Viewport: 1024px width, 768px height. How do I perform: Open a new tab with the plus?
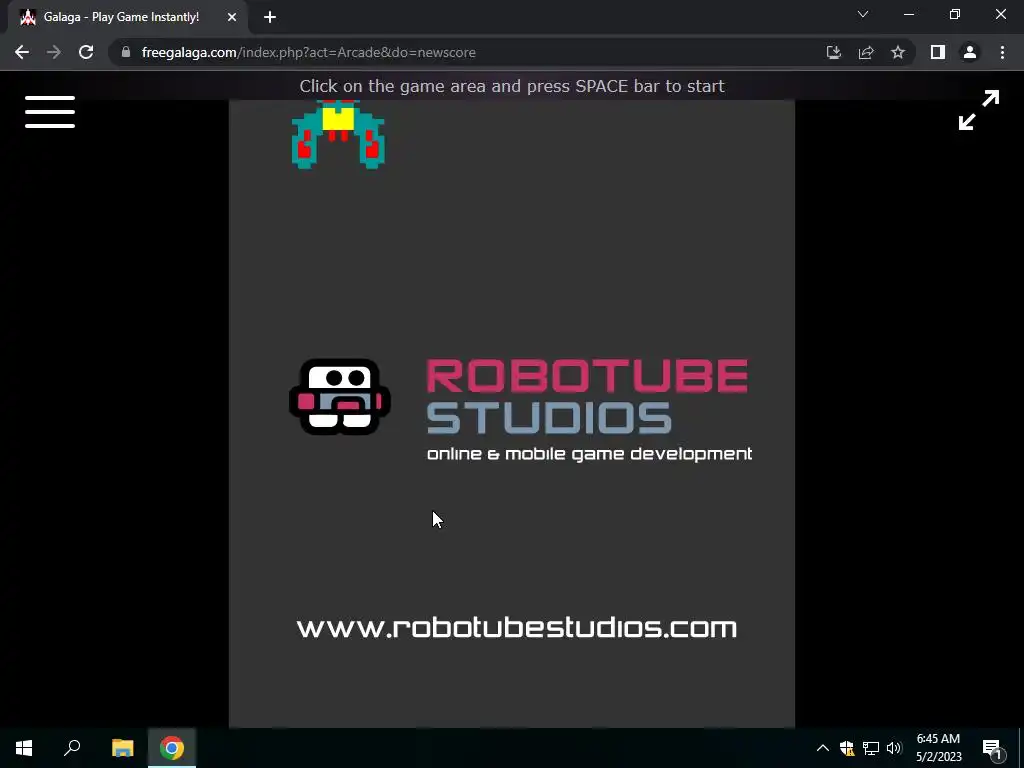tap(270, 17)
